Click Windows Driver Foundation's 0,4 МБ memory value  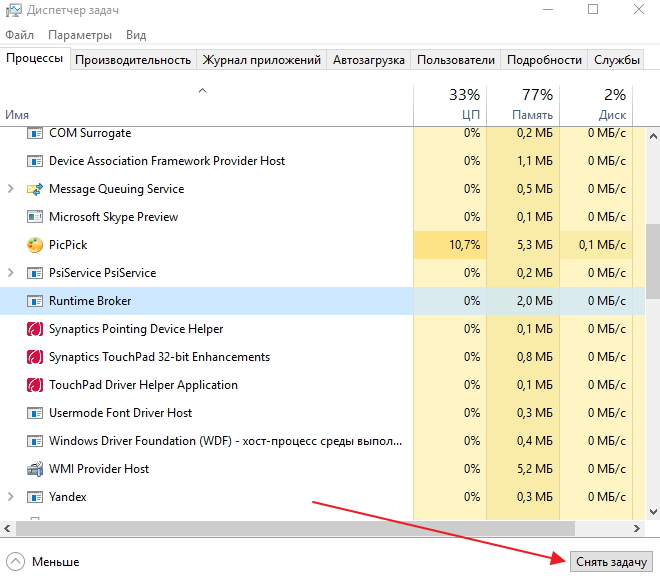tap(535, 441)
